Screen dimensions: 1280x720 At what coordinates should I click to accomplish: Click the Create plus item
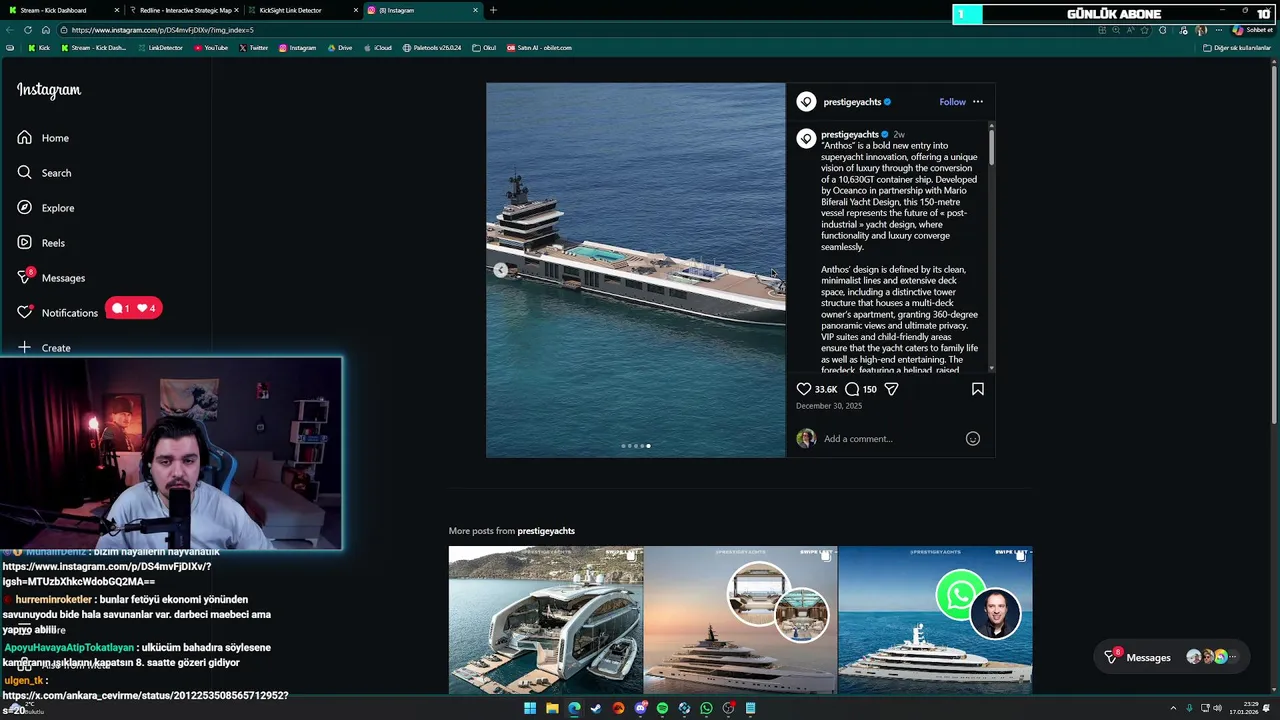pyautogui.click(x=44, y=348)
